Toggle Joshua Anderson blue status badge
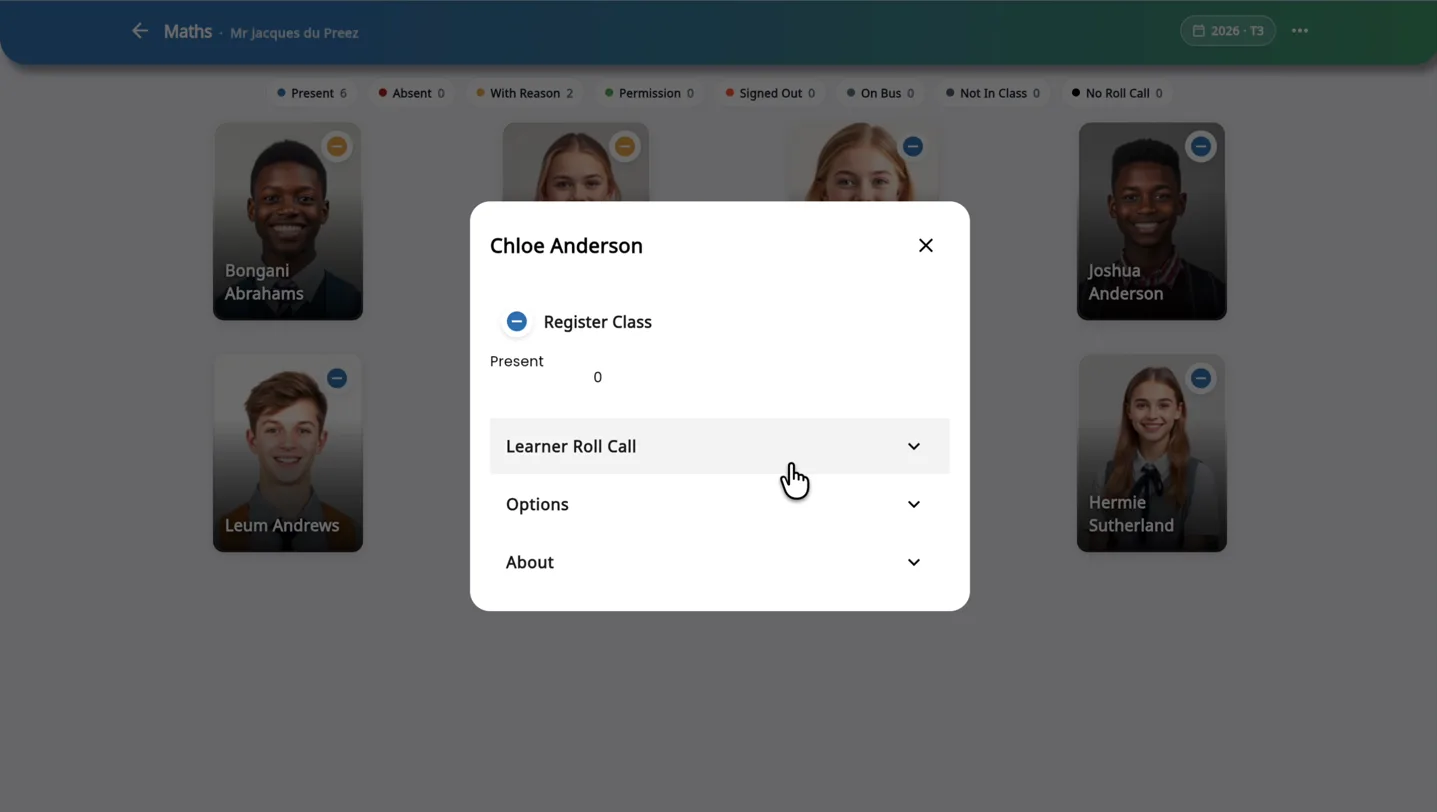The image size is (1437, 812). [1200, 146]
